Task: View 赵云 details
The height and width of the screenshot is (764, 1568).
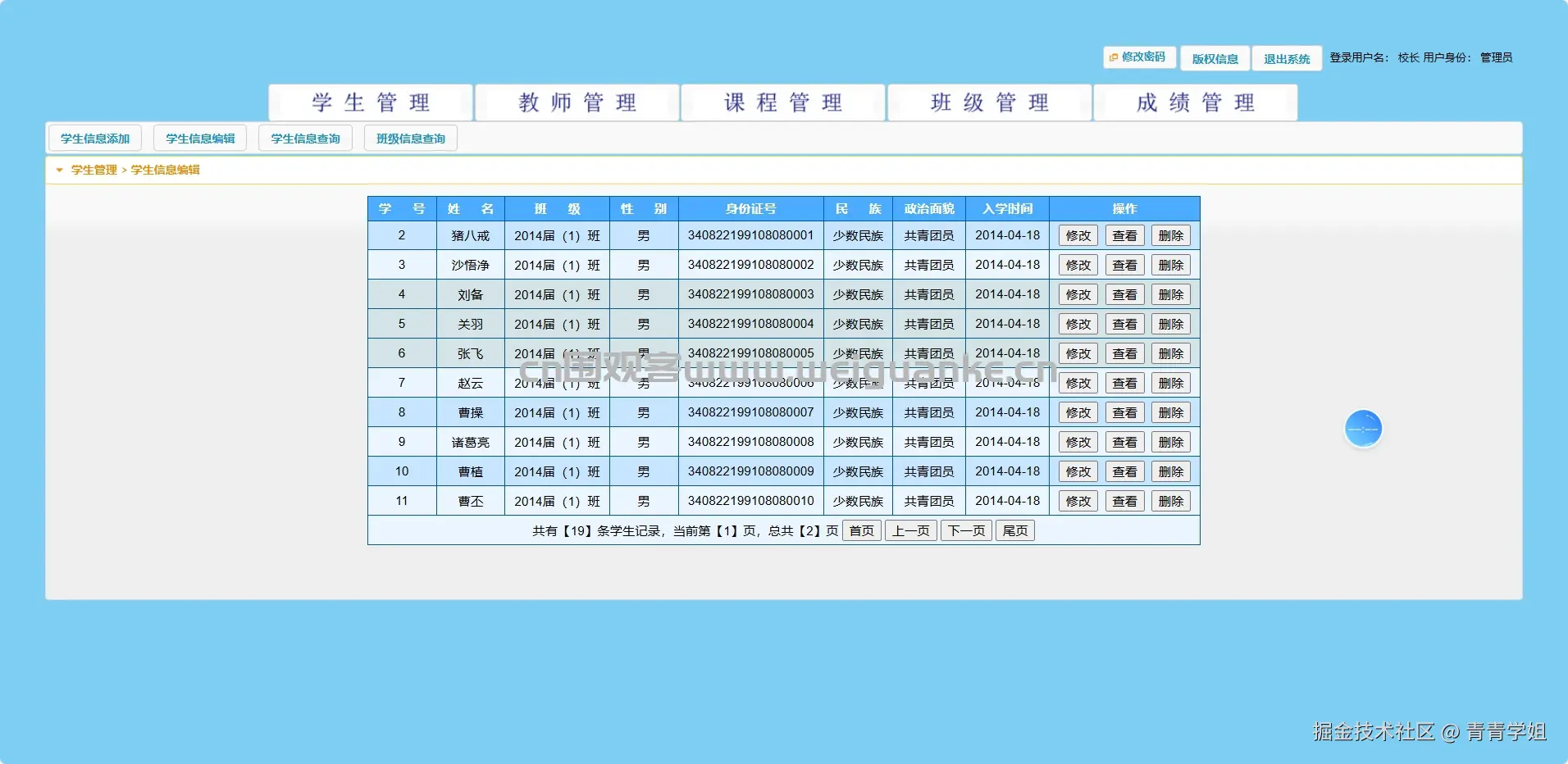Action: coord(1124,384)
